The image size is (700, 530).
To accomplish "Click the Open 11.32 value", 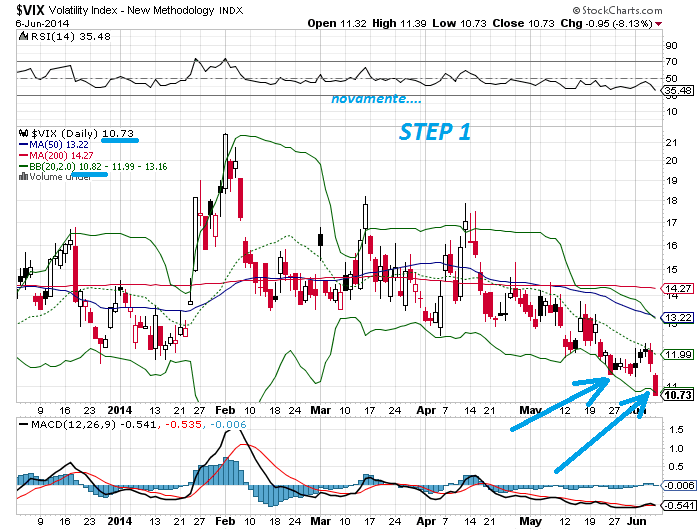I will (x=337, y=23).
